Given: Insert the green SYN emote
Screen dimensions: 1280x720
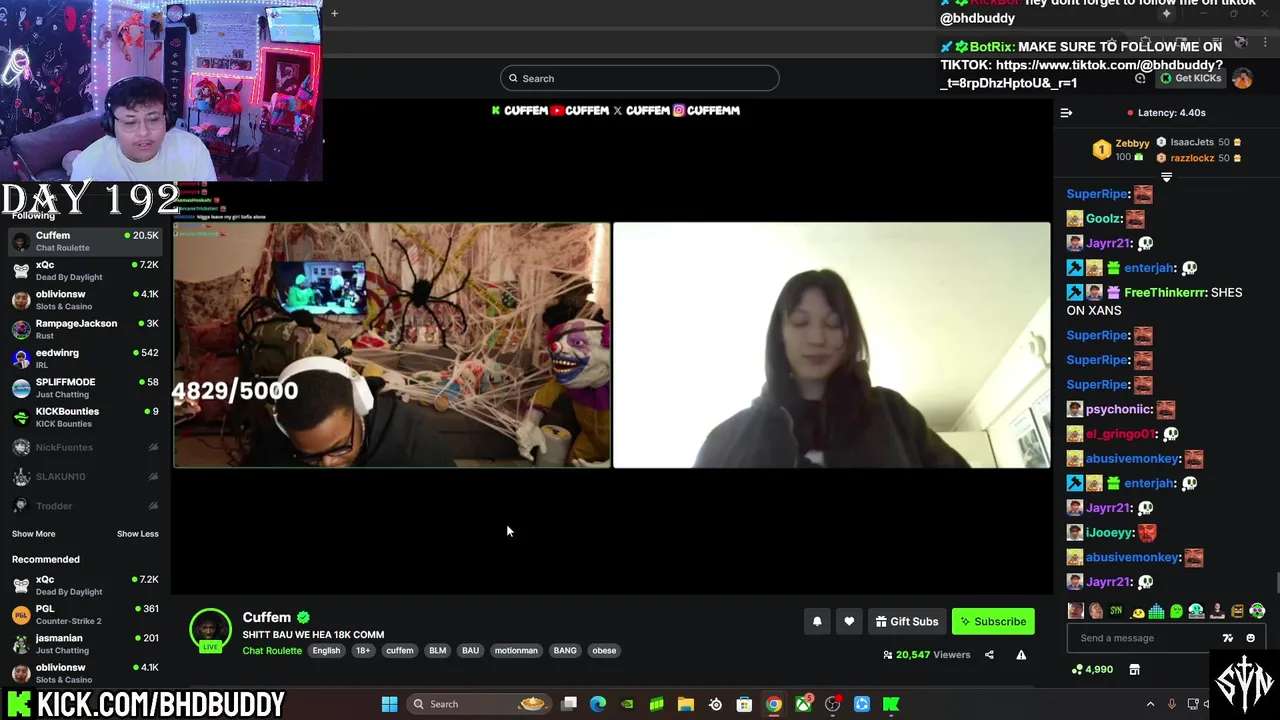Looking at the screenshot, I should tap(1116, 611).
